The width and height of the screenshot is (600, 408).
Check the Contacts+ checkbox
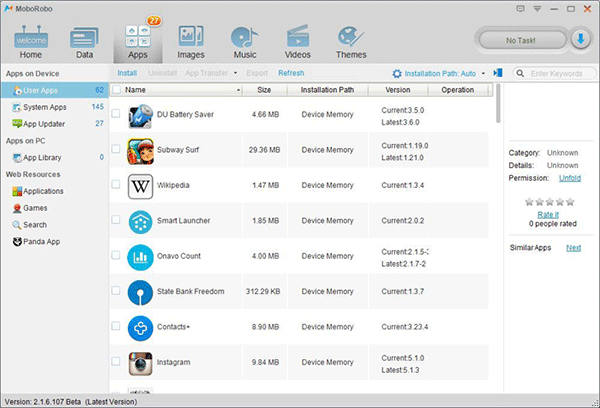click(x=116, y=326)
